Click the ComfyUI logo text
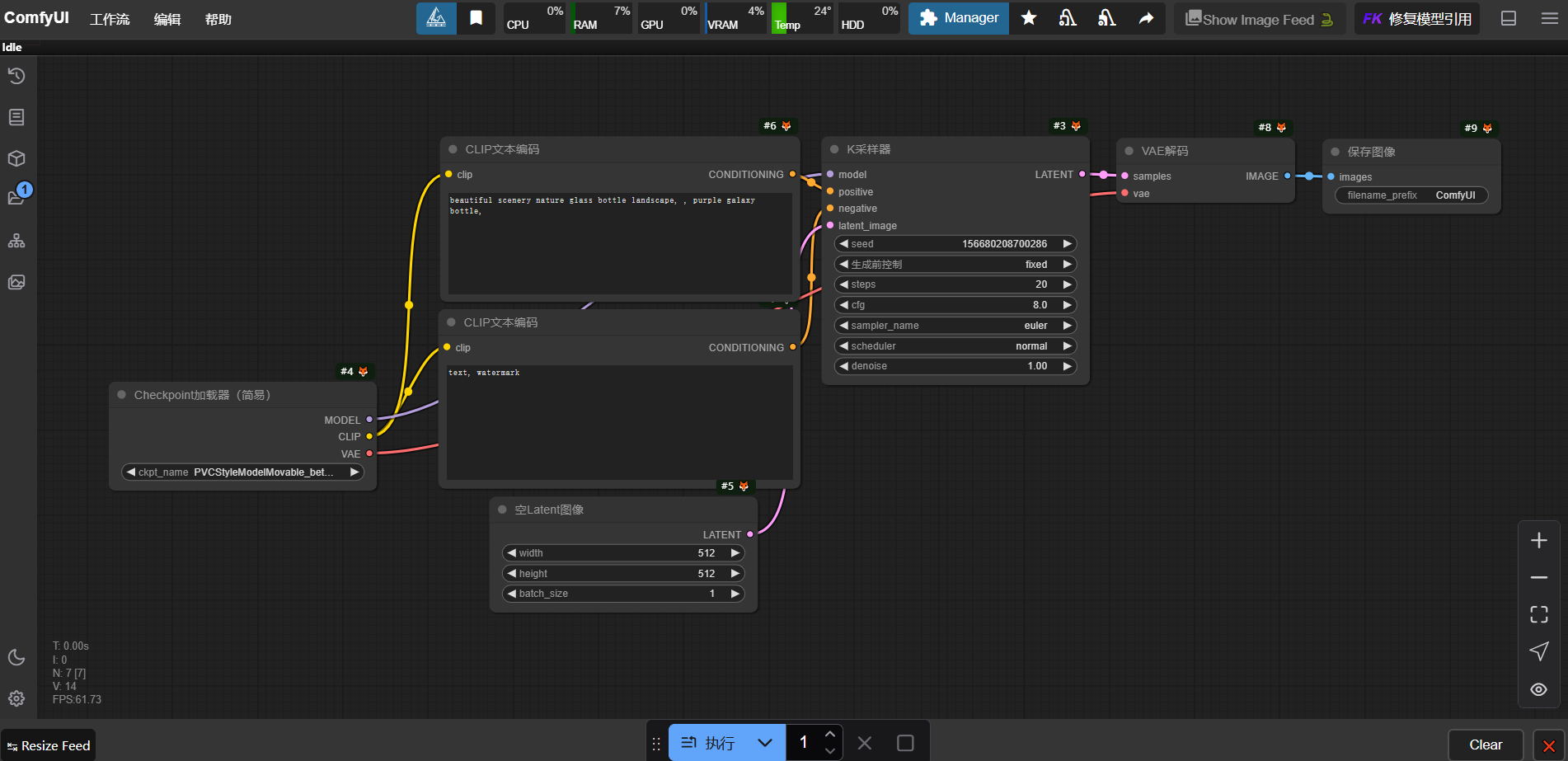1568x761 pixels. (36, 17)
